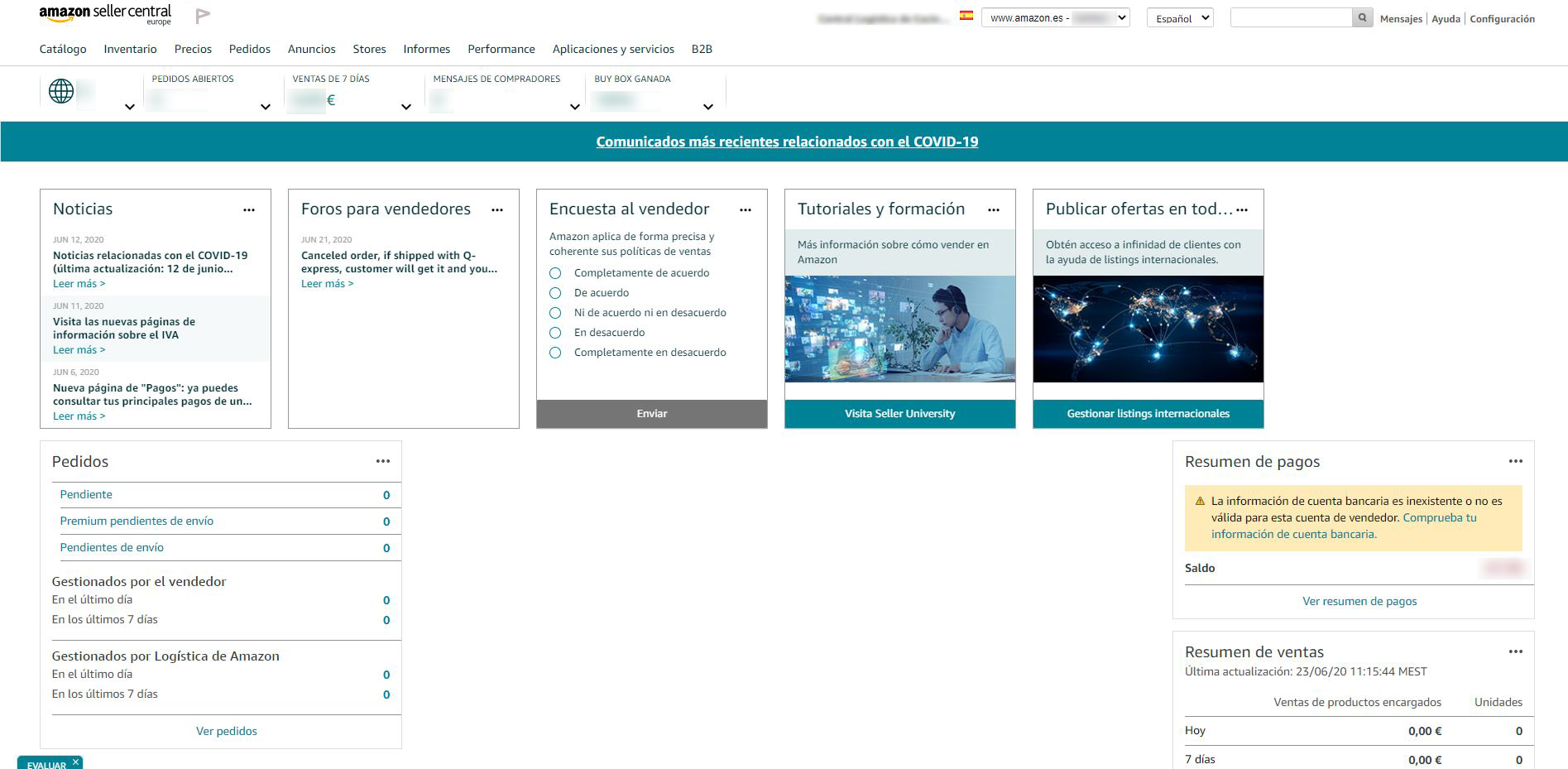
Task: Open Encuesta al vendedor options menu
Action: pyautogui.click(x=746, y=210)
